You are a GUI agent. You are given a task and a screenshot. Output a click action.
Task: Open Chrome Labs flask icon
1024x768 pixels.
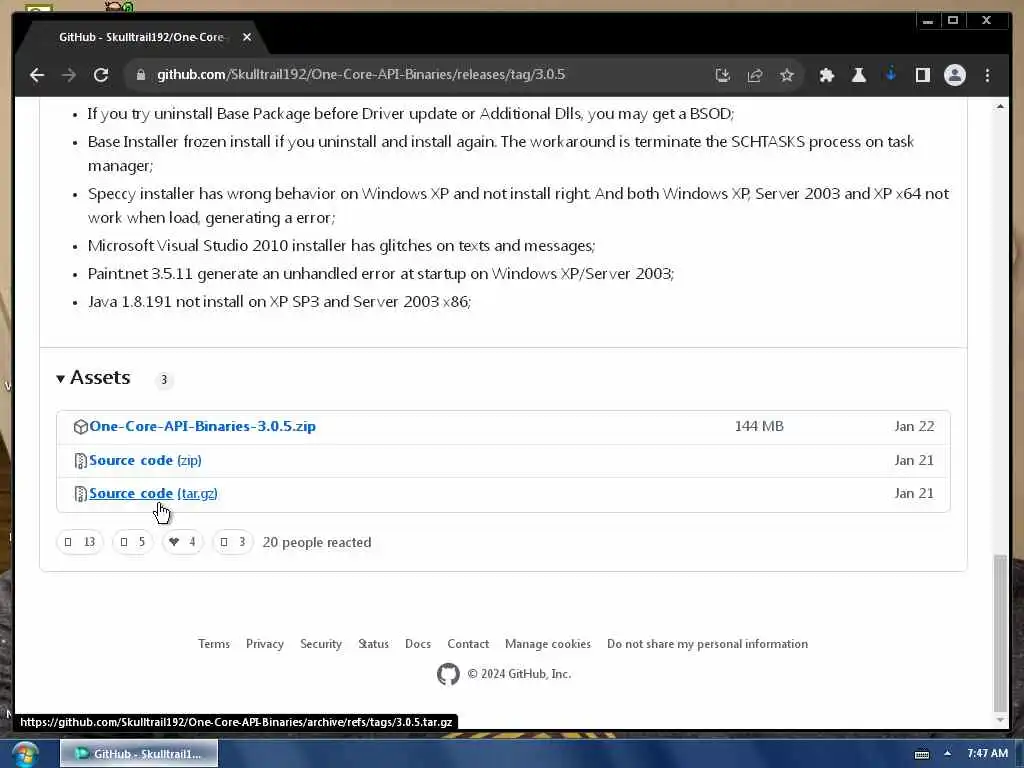click(x=859, y=75)
